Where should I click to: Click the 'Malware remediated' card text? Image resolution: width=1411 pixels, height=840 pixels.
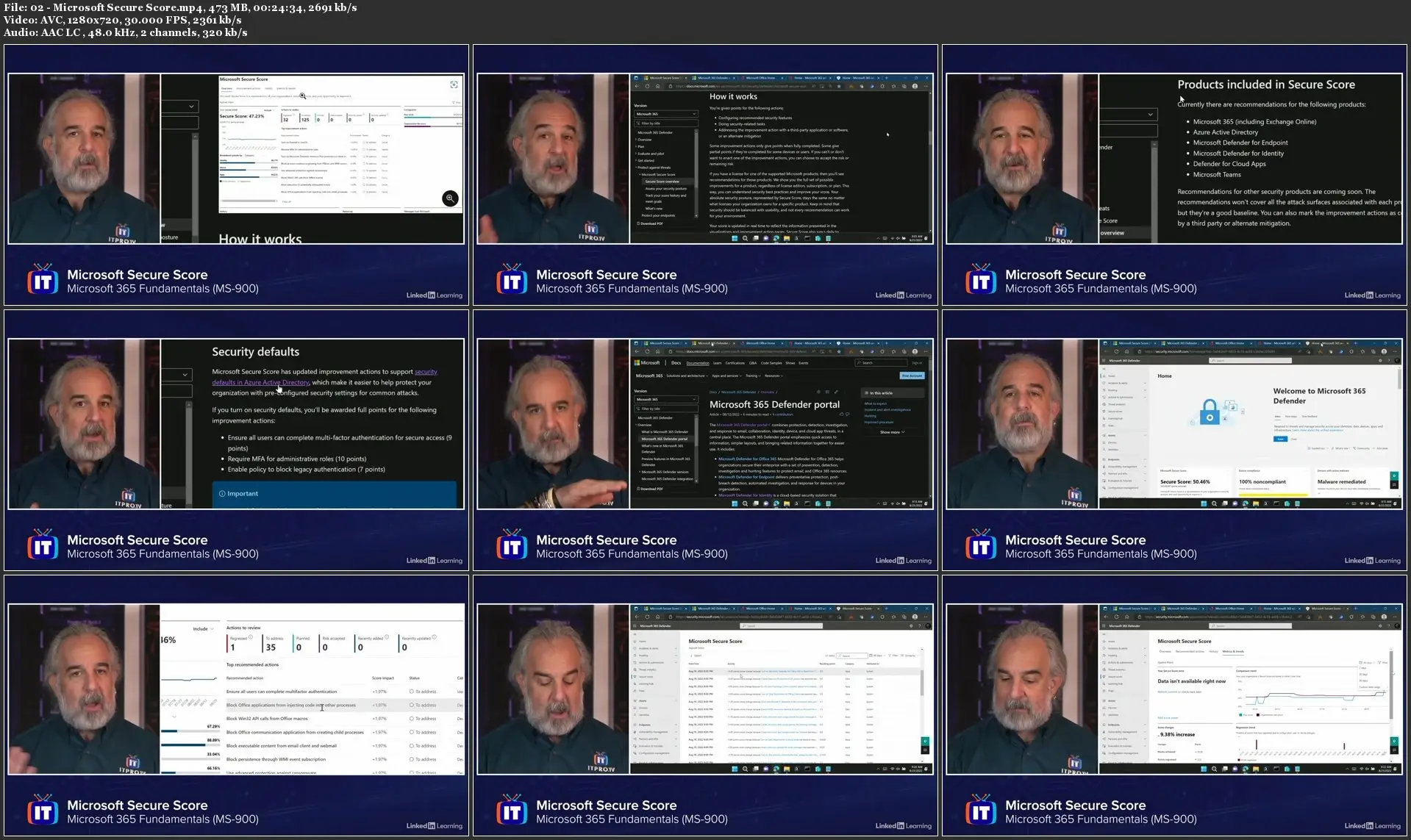[x=1342, y=481]
